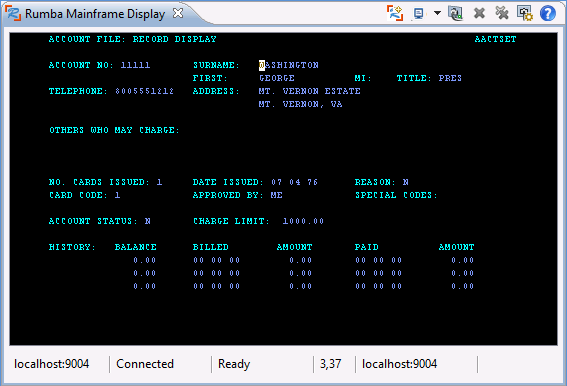Click the MI: label

tap(363, 78)
